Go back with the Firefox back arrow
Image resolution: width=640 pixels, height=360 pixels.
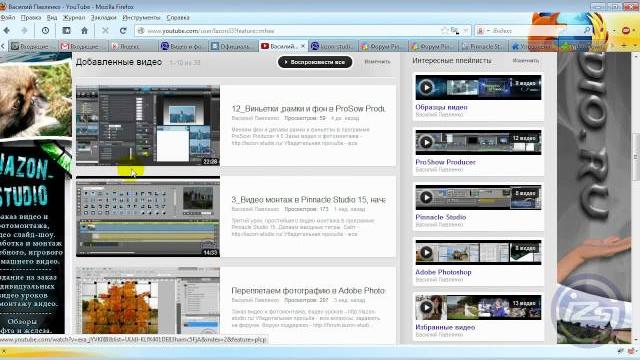[7, 31]
